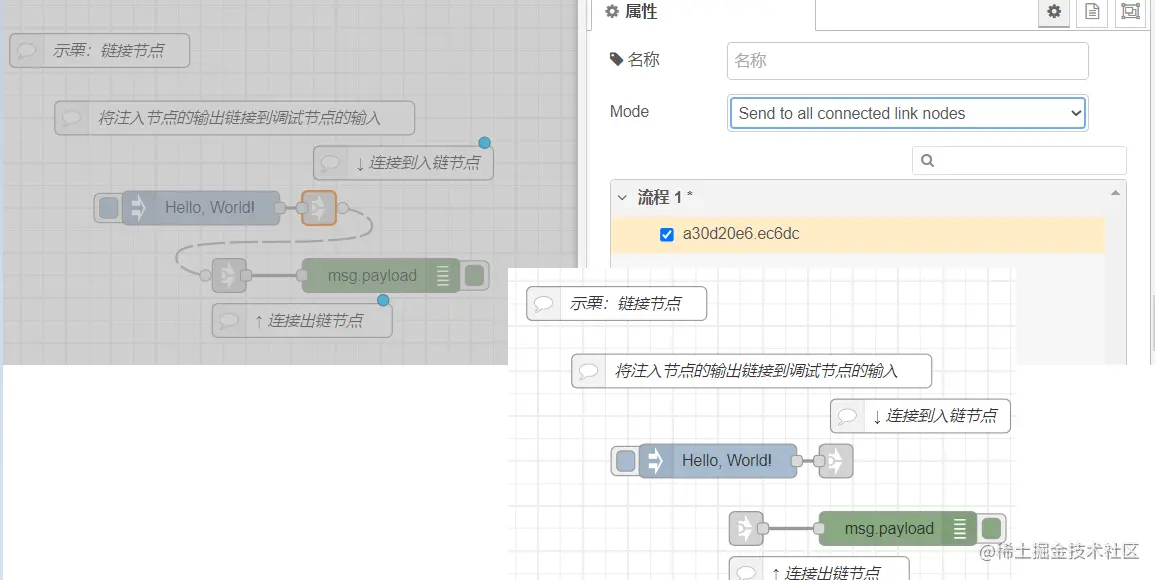The width and height of the screenshot is (1158, 580).
Task: Open the node properties gear tab
Action: pyautogui.click(x=1054, y=13)
